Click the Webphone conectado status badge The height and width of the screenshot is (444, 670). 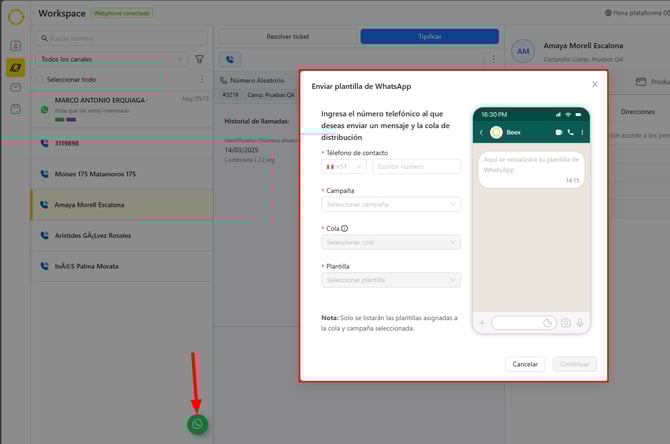click(122, 13)
